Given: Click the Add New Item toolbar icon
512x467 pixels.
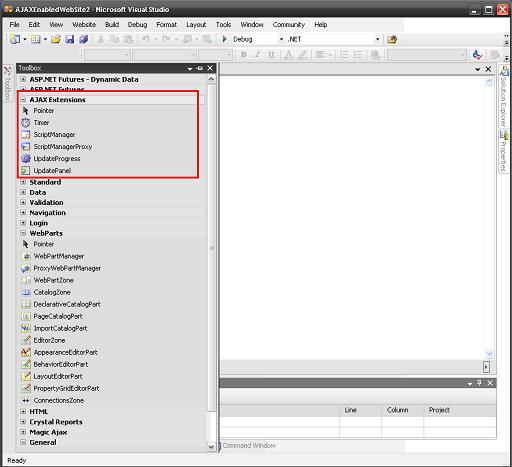Looking at the screenshot, I should click(36, 39).
